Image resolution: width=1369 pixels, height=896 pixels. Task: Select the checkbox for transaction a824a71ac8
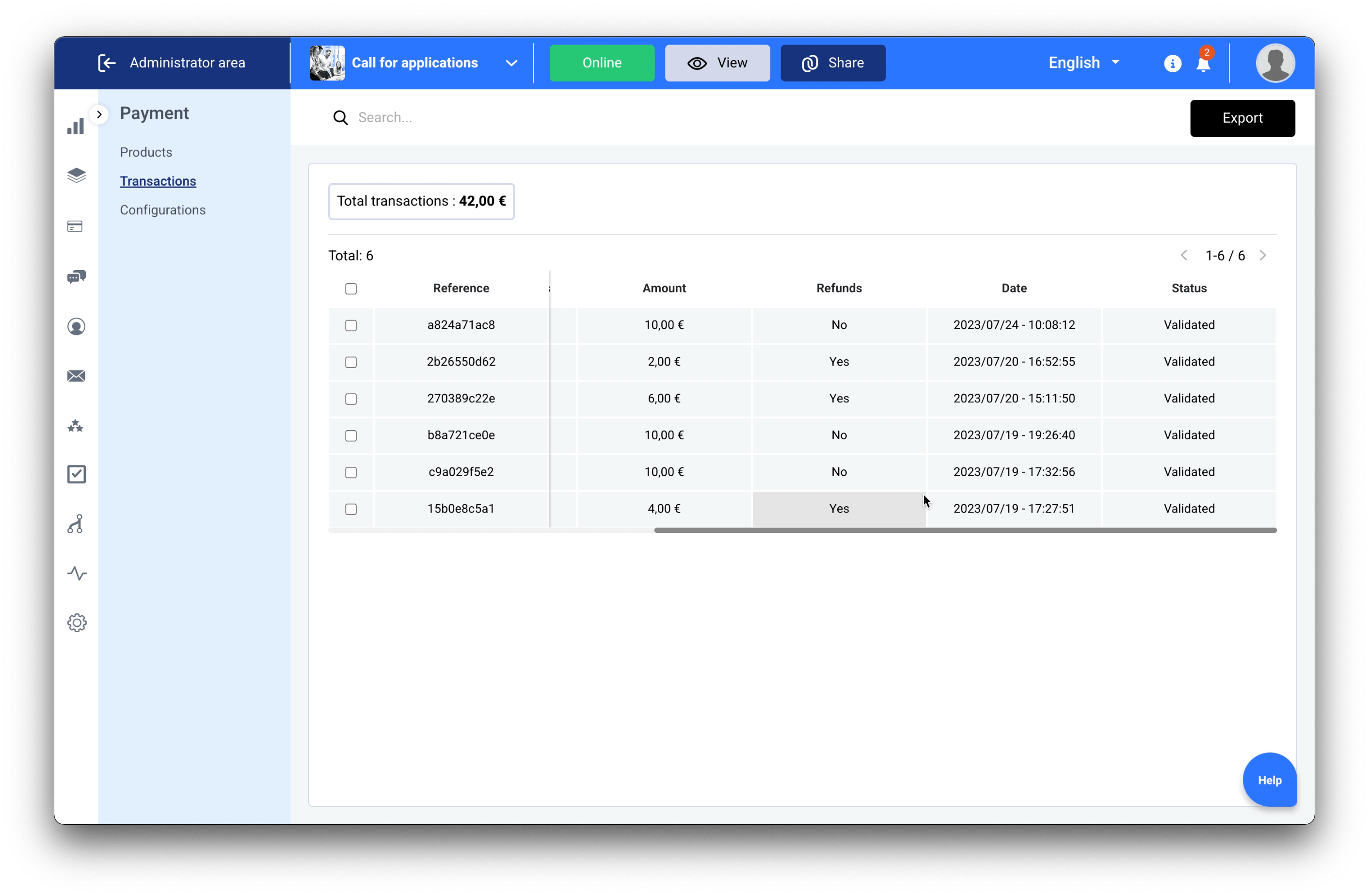coord(351,325)
